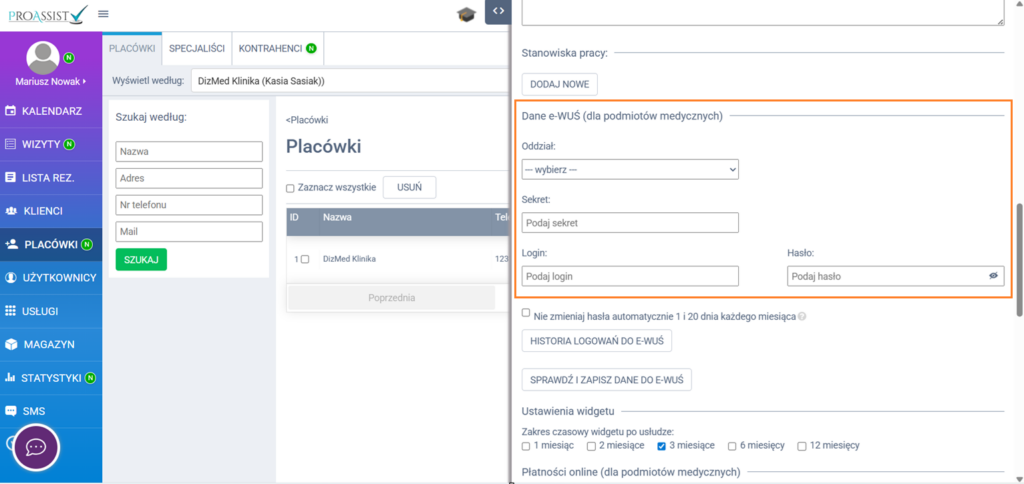Screen dimensions: 1024x484
Task: Open the graduation cap tutorial icon
Action: (466, 14)
